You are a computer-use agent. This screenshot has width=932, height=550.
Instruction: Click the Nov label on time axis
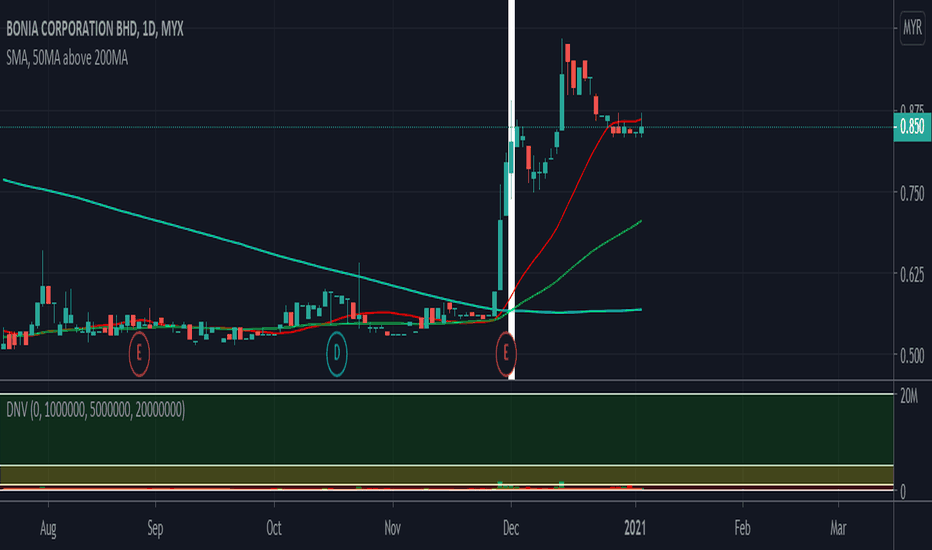(392, 528)
